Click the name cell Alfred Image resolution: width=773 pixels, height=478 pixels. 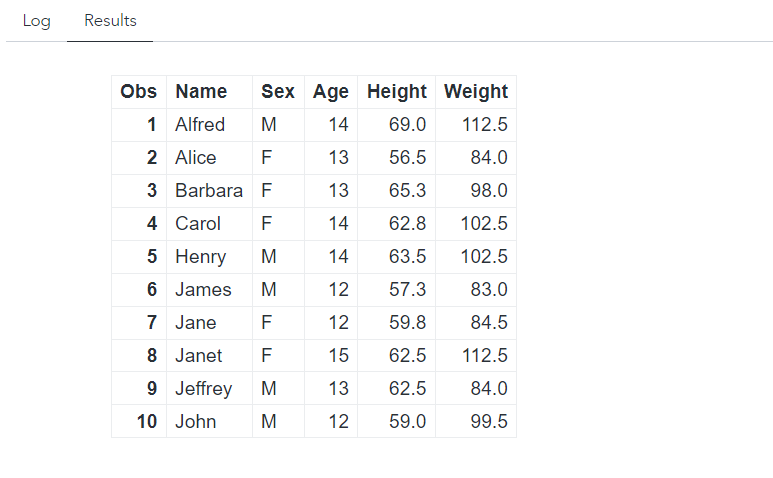point(200,125)
